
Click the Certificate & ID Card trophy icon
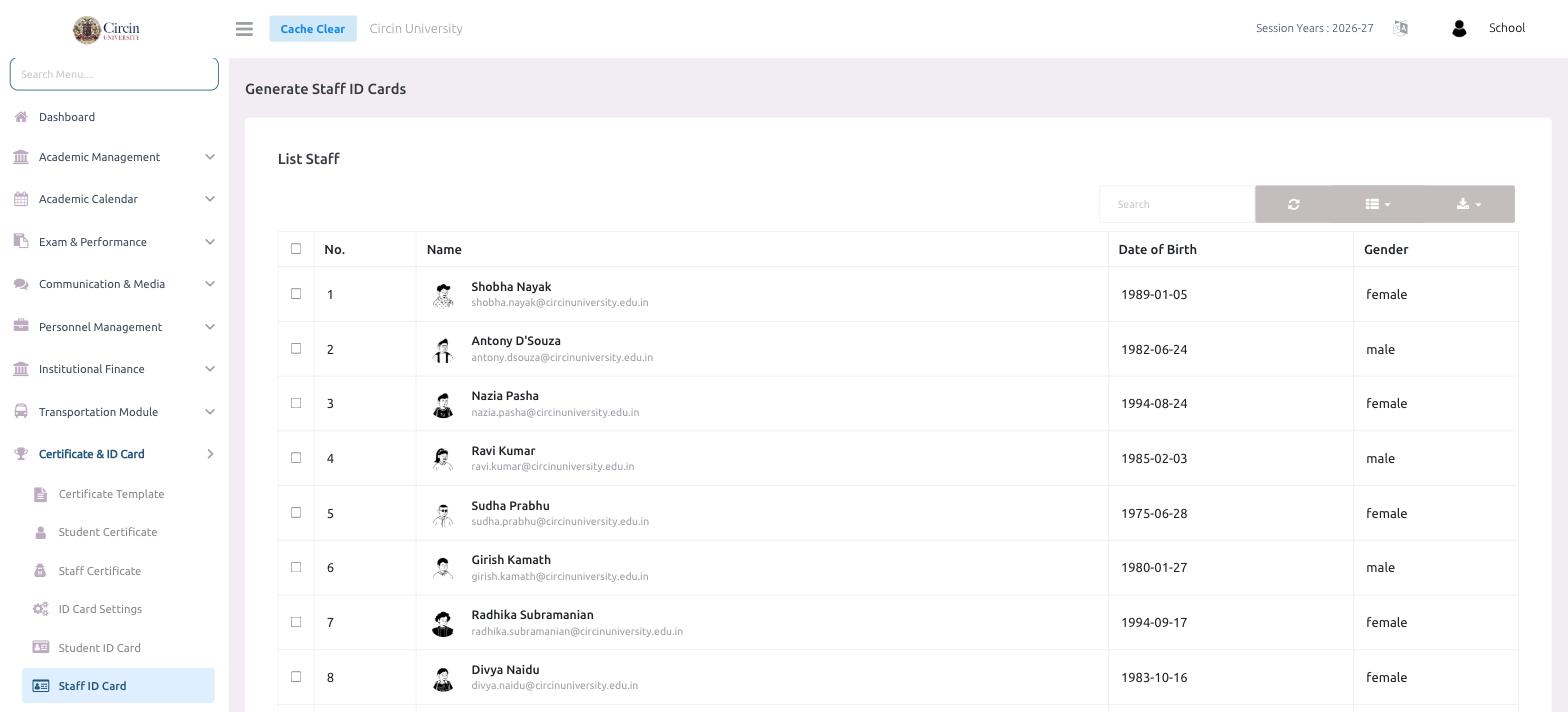pyautogui.click(x=21, y=454)
